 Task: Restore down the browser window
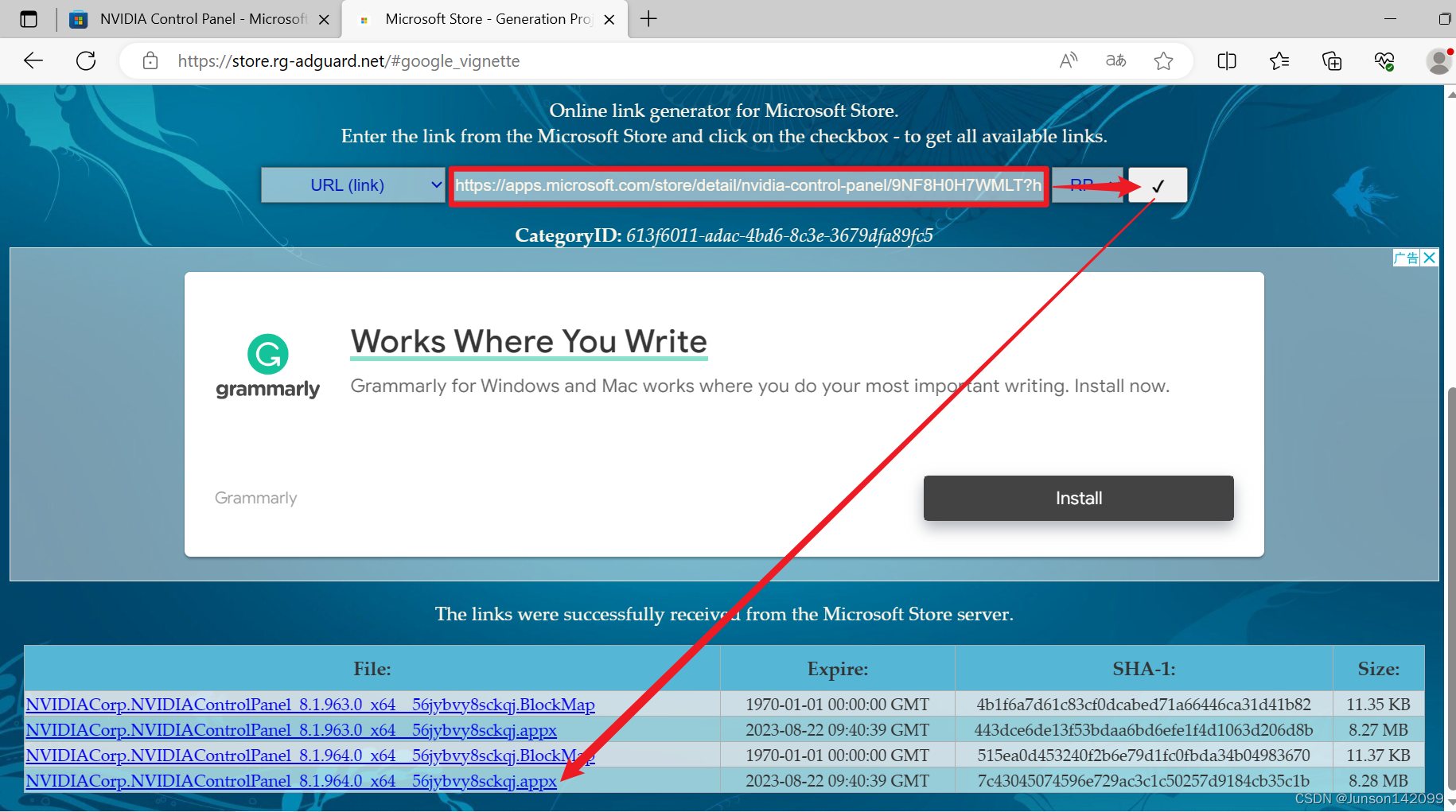pyautogui.click(x=1445, y=18)
